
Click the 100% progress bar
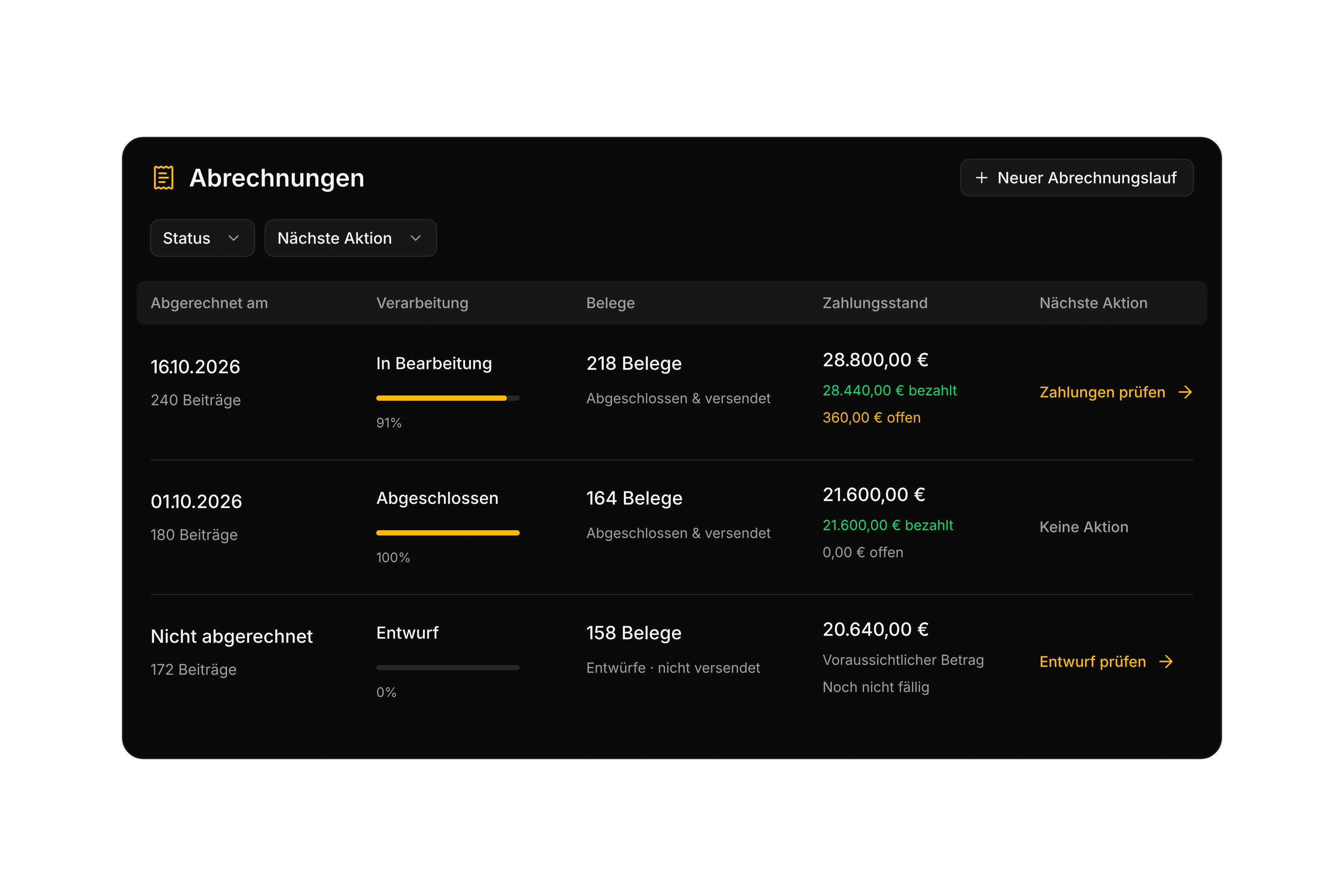pyautogui.click(x=448, y=533)
